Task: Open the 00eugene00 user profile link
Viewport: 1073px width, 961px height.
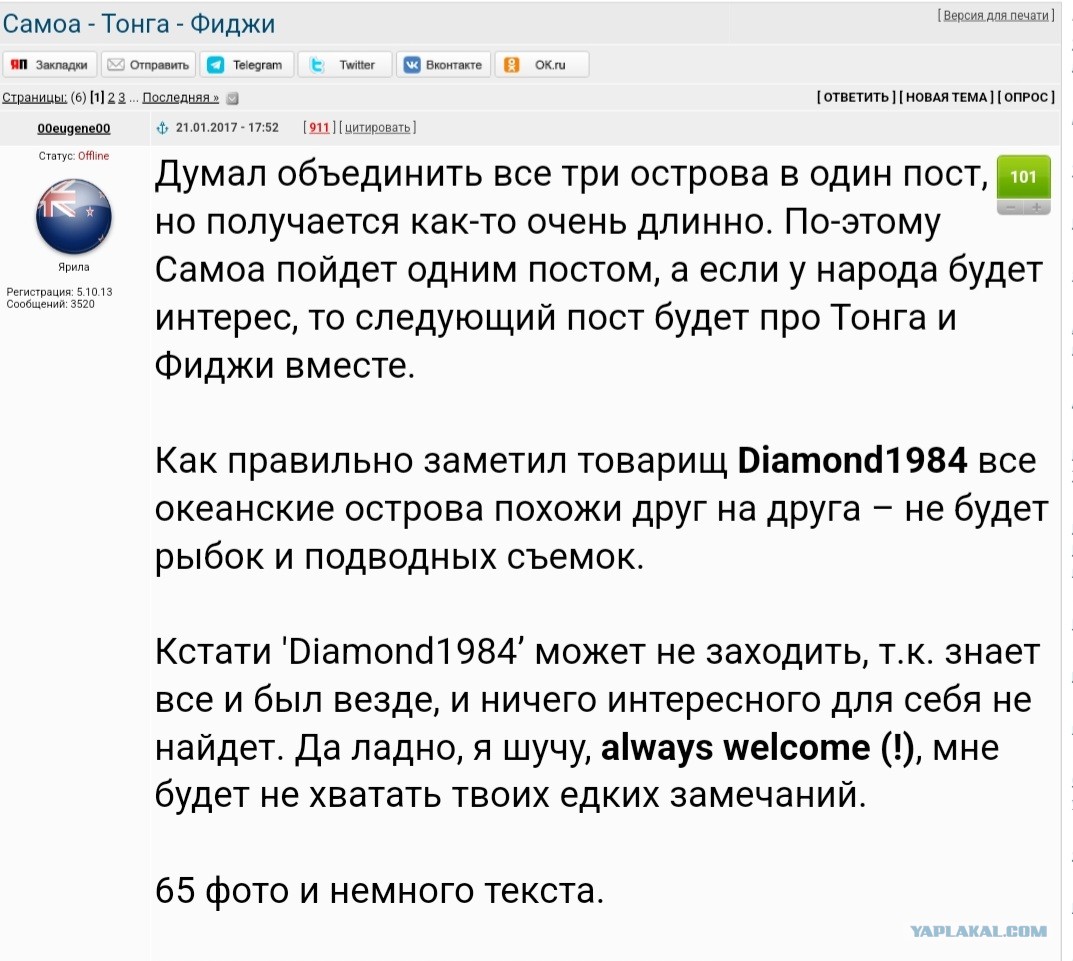Action: [74, 128]
